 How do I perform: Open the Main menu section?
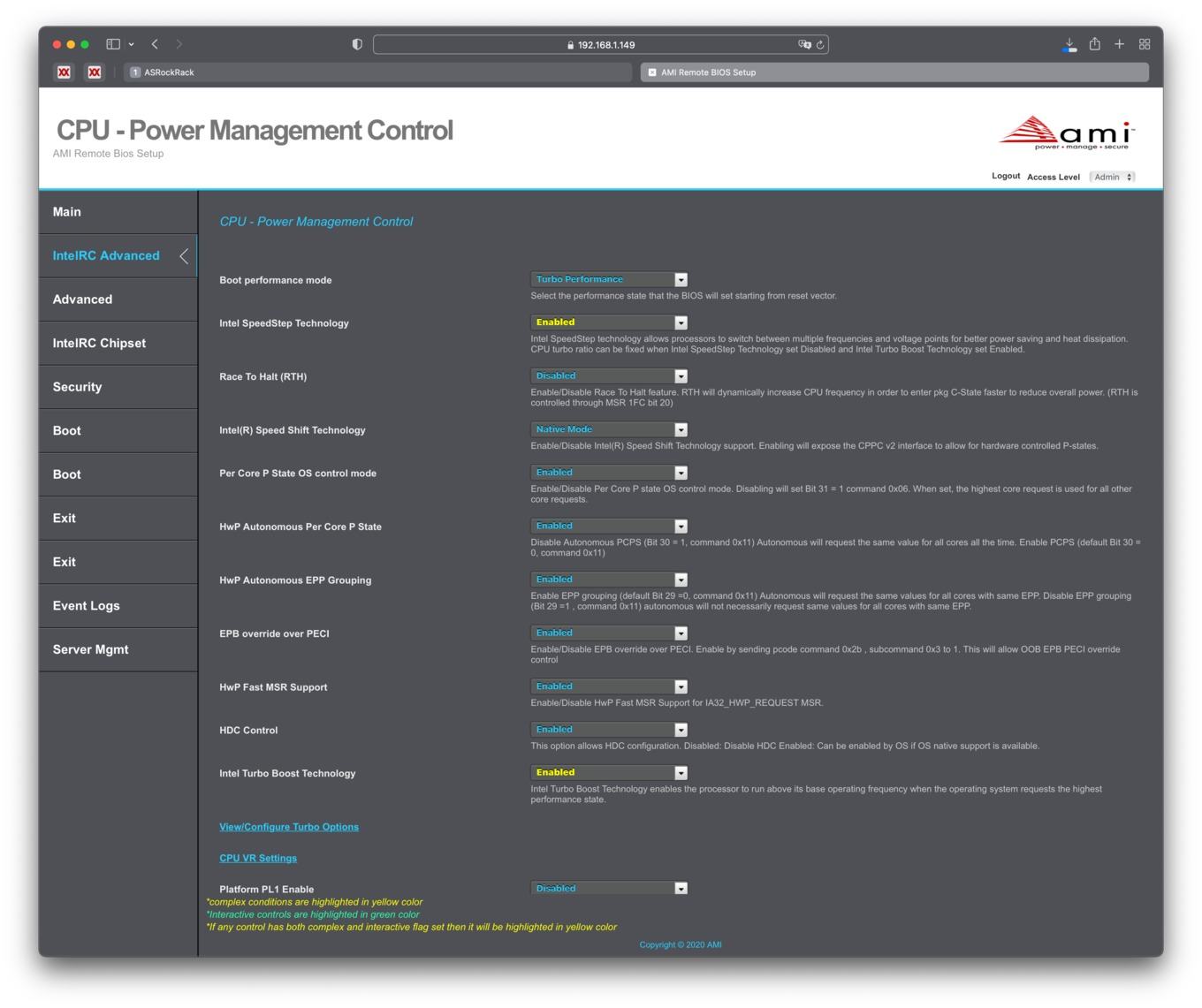tap(118, 212)
